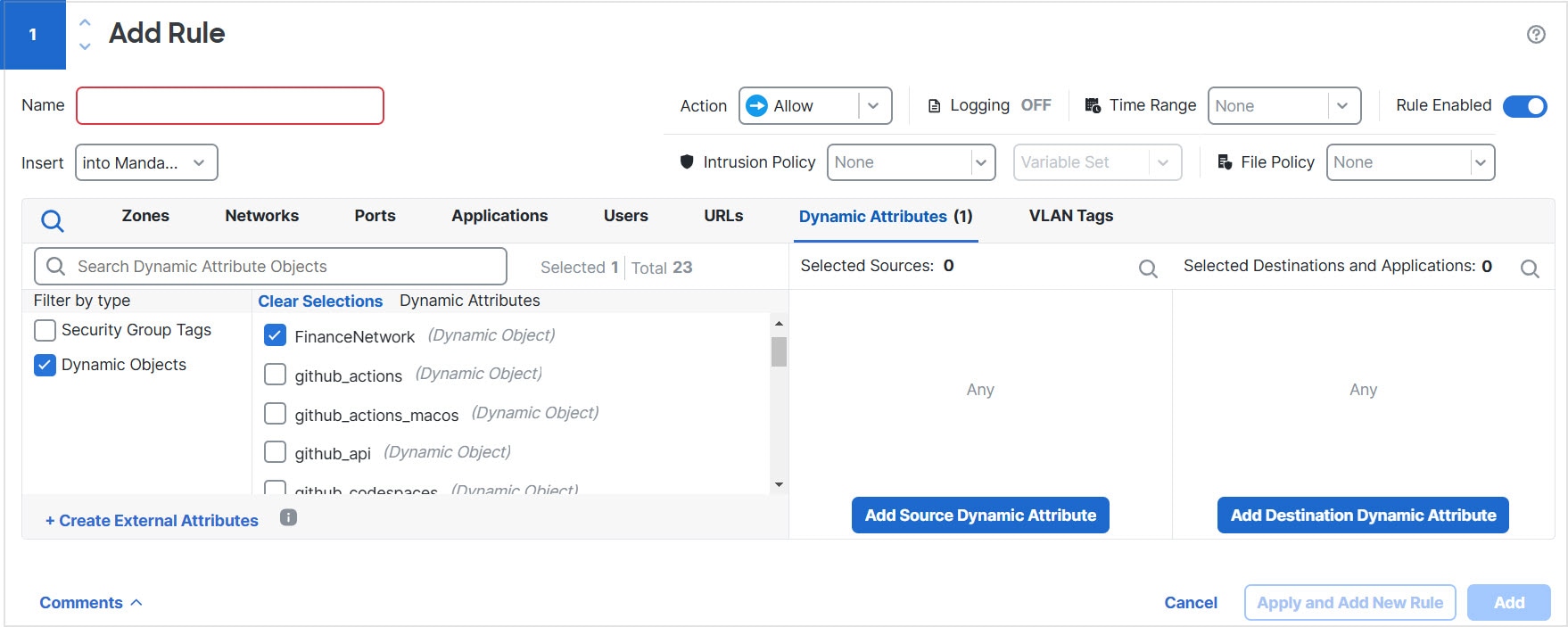The width and height of the screenshot is (1568, 627).
Task: Click Add Destination Dynamic Attribute button
Action: pos(1363,516)
